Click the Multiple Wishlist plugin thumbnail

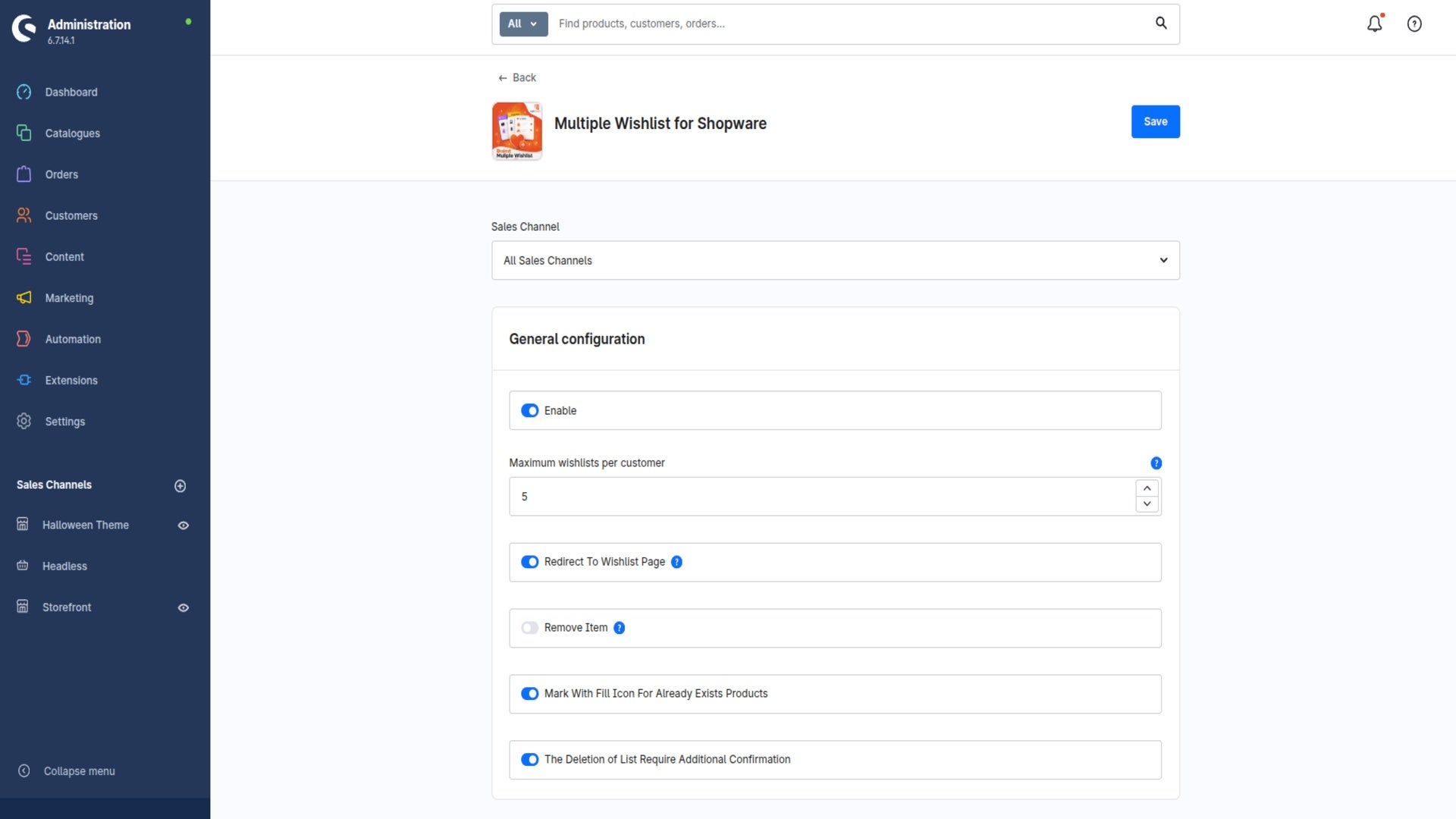point(517,131)
